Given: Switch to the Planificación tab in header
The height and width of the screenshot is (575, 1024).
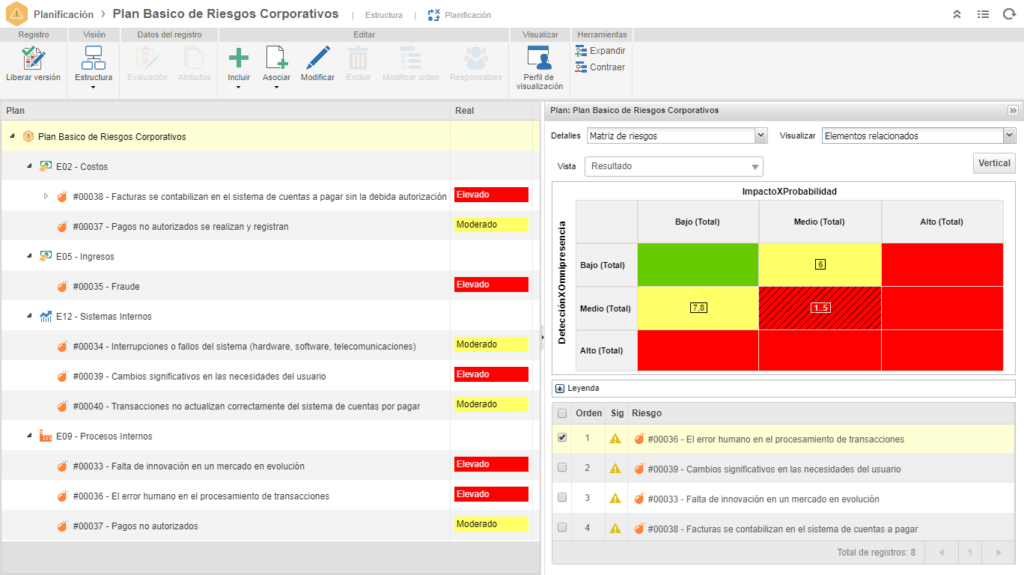Looking at the screenshot, I should pyautogui.click(x=466, y=15).
